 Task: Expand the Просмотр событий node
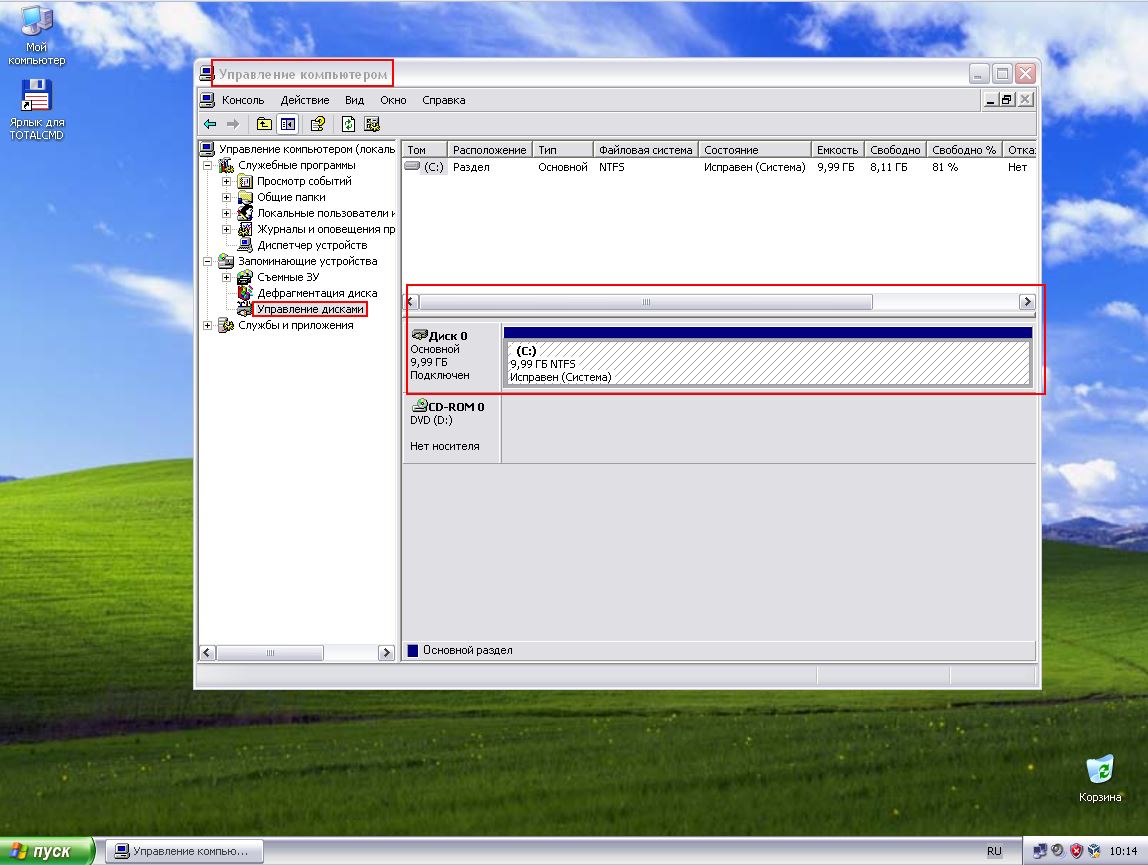(226, 181)
